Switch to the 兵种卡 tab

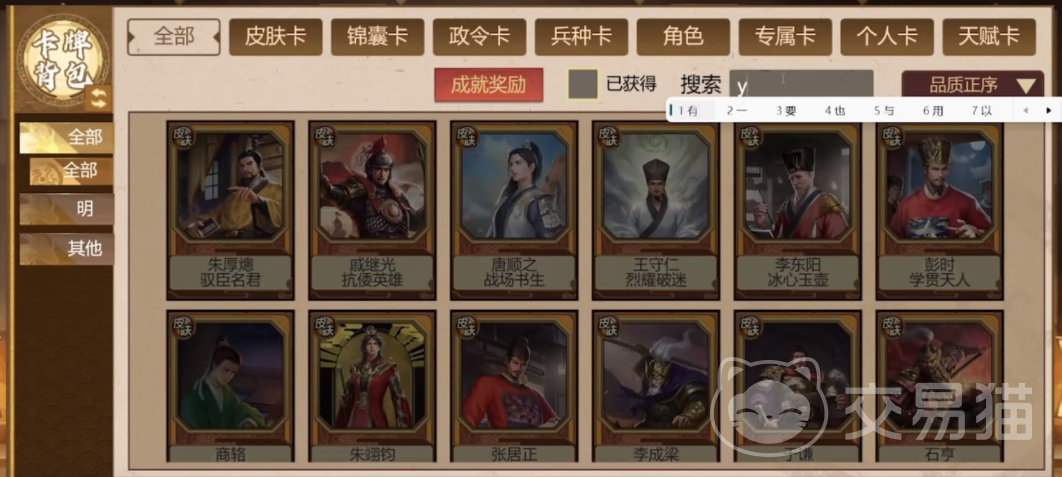(x=581, y=37)
